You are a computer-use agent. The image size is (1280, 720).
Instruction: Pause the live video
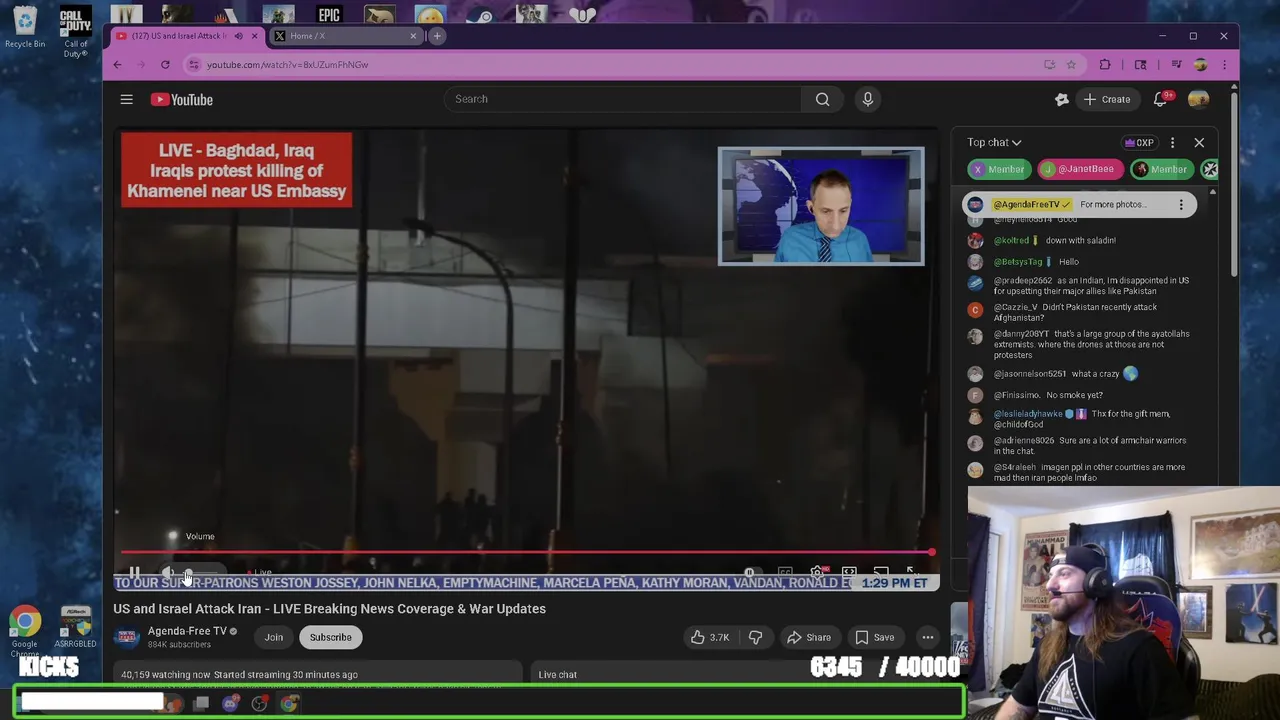pos(134,573)
